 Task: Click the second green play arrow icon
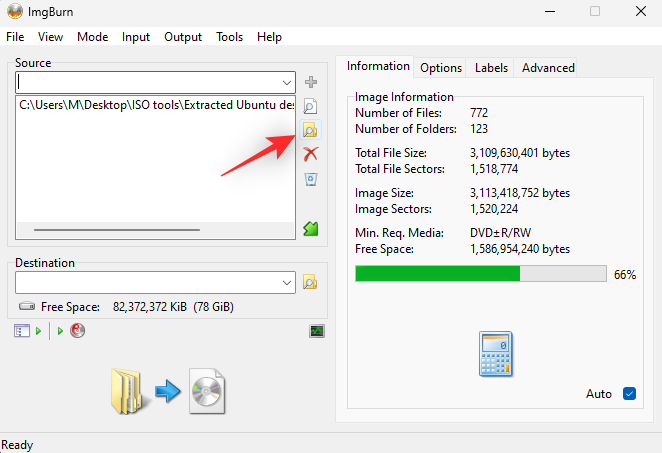(x=60, y=331)
